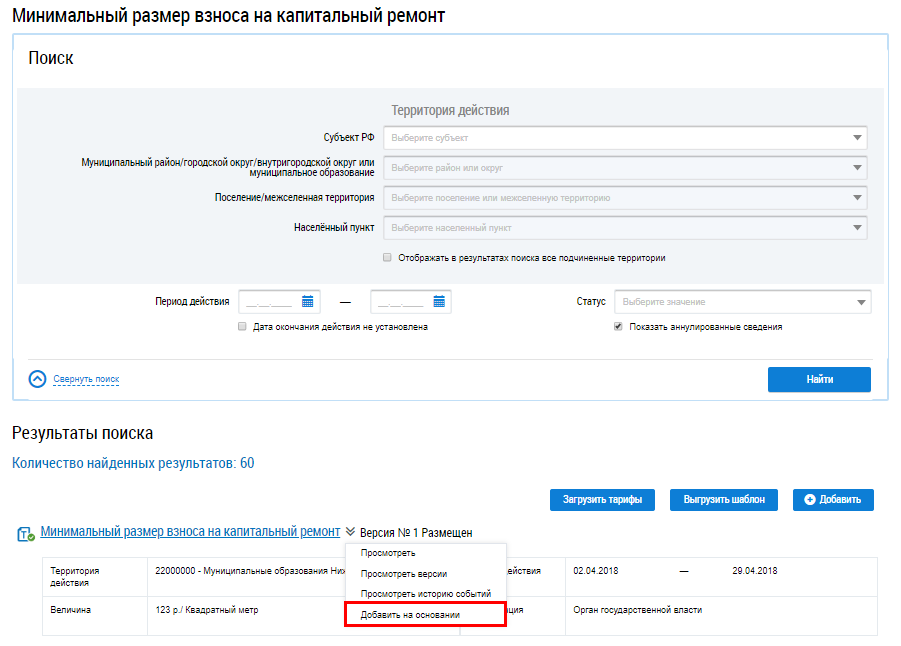Click 'Количество найденных результатов: 60' text
Screen dimensions: 901x646
133,463
